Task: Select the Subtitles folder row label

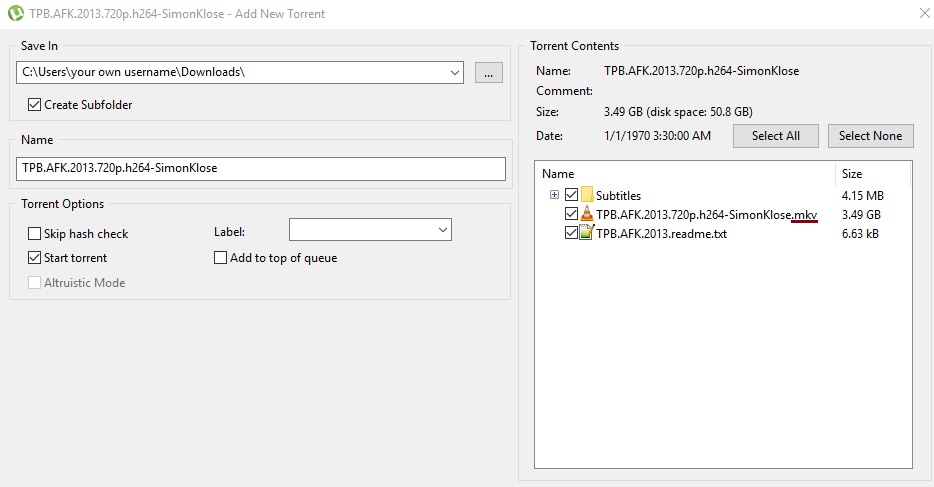Action: (x=618, y=195)
